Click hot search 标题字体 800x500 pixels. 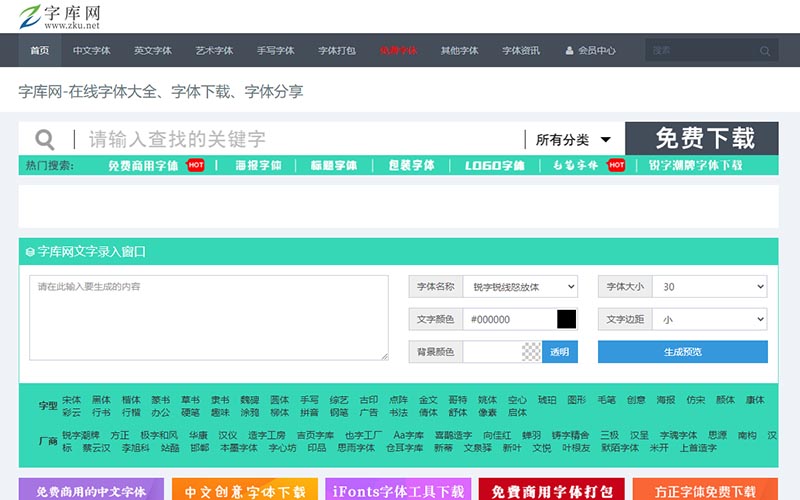334,165
